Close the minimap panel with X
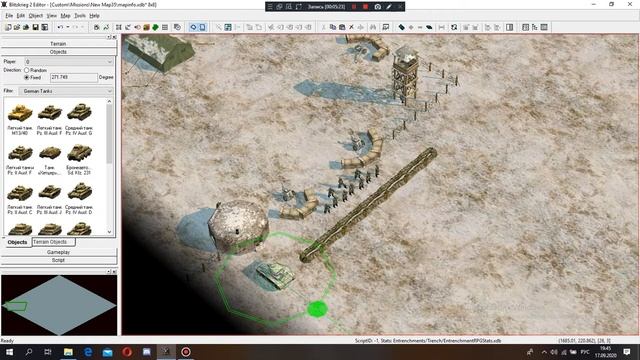 [x=114, y=271]
